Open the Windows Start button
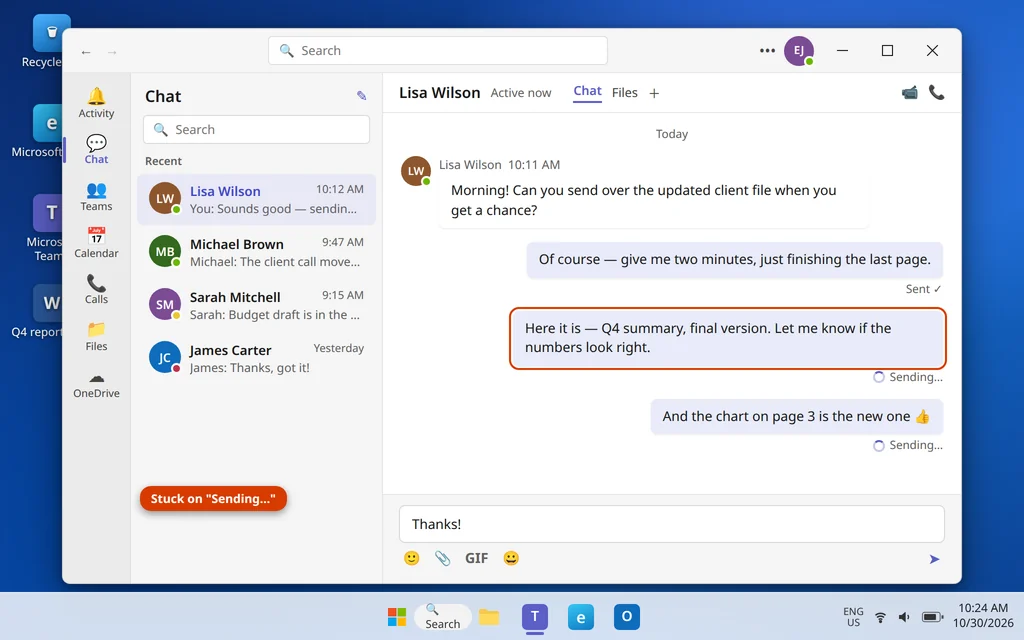The width and height of the screenshot is (1024, 640). tap(397, 616)
